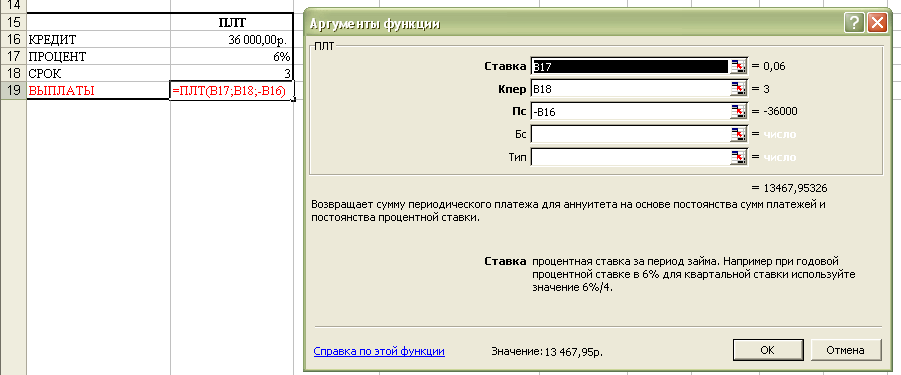Click collapse-dialog icon beside Пс field
Viewport: 901px width, 375px height.
tap(738, 111)
